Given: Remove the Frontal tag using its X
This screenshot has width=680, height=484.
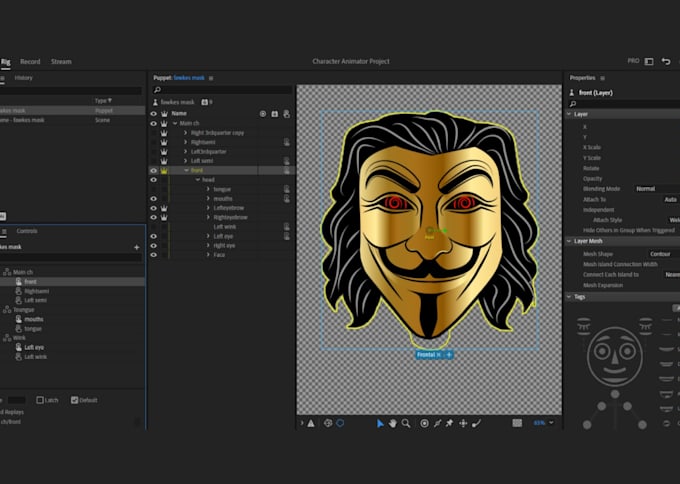Looking at the screenshot, I should (x=438, y=355).
